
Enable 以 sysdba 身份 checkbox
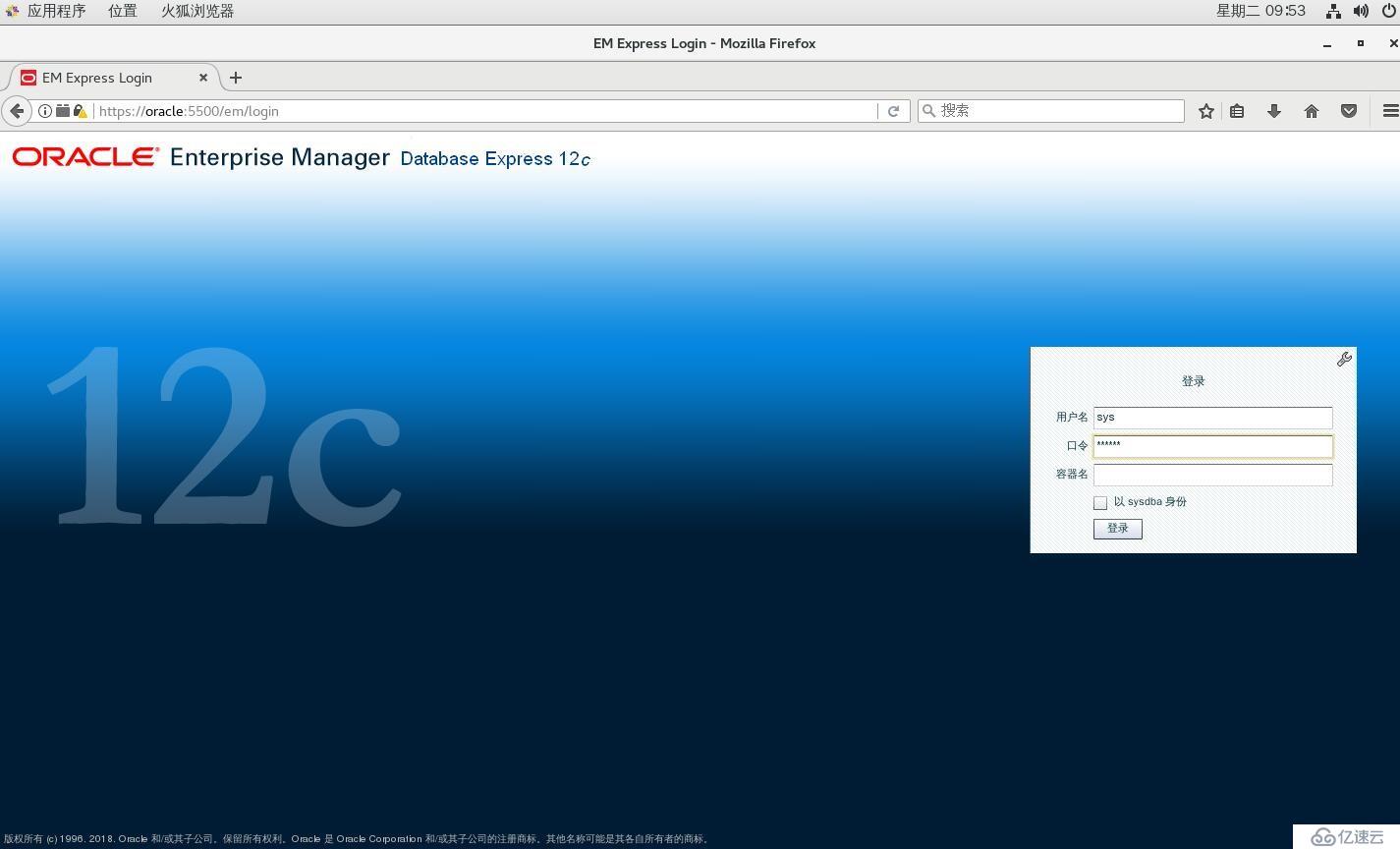click(1100, 503)
